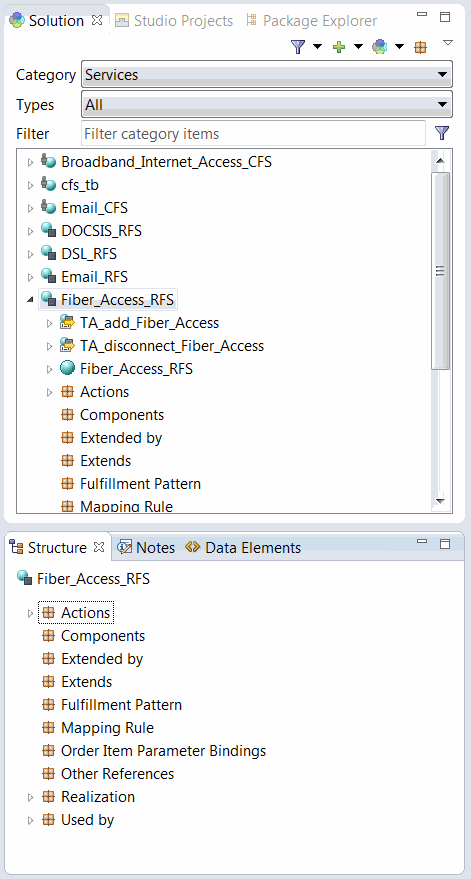Click the DOCSIS_RFS service icon
Image resolution: width=471 pixels, height=879 pixels.
[48, 231]
